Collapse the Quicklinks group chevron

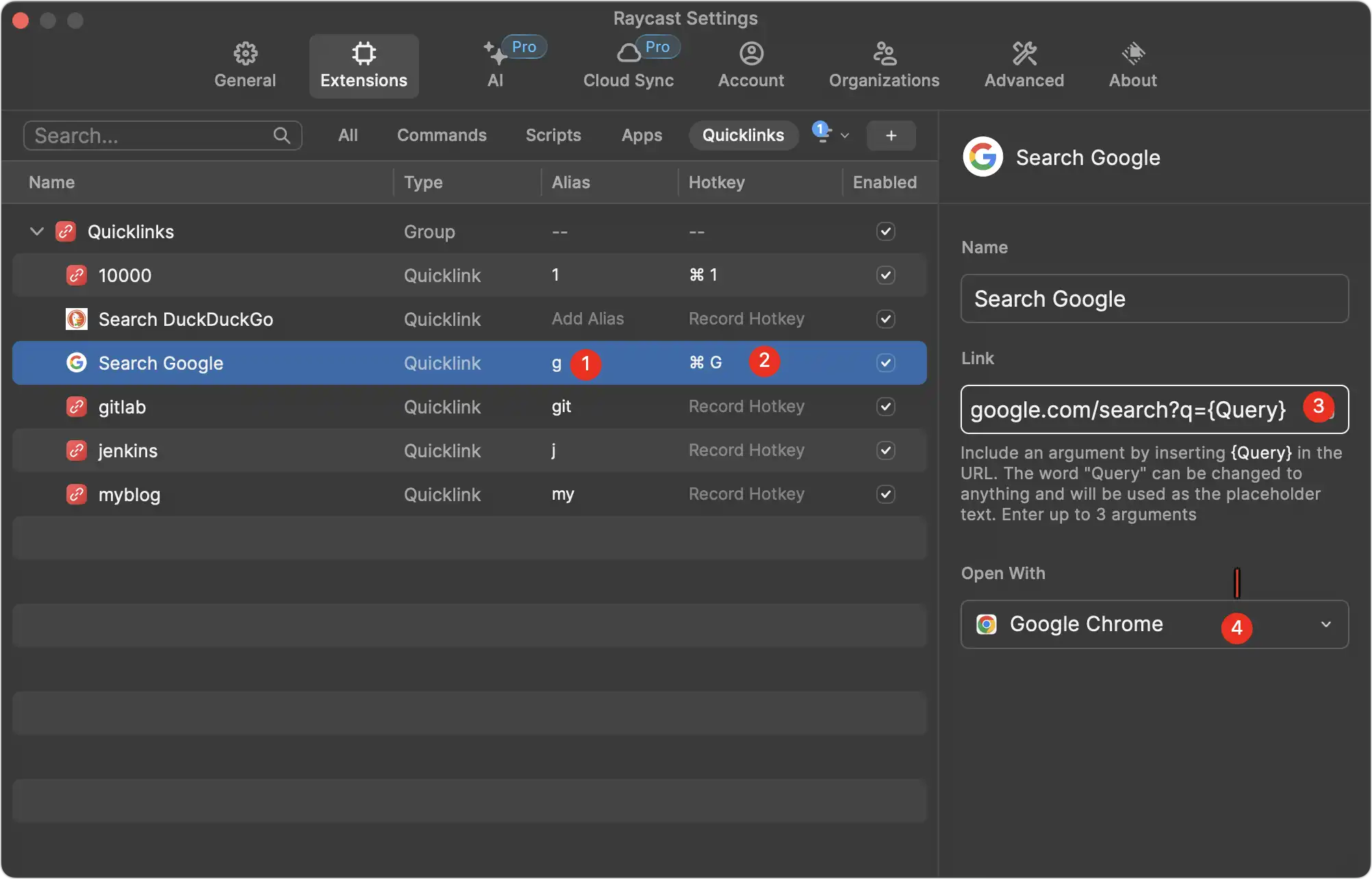coord(37,231)
